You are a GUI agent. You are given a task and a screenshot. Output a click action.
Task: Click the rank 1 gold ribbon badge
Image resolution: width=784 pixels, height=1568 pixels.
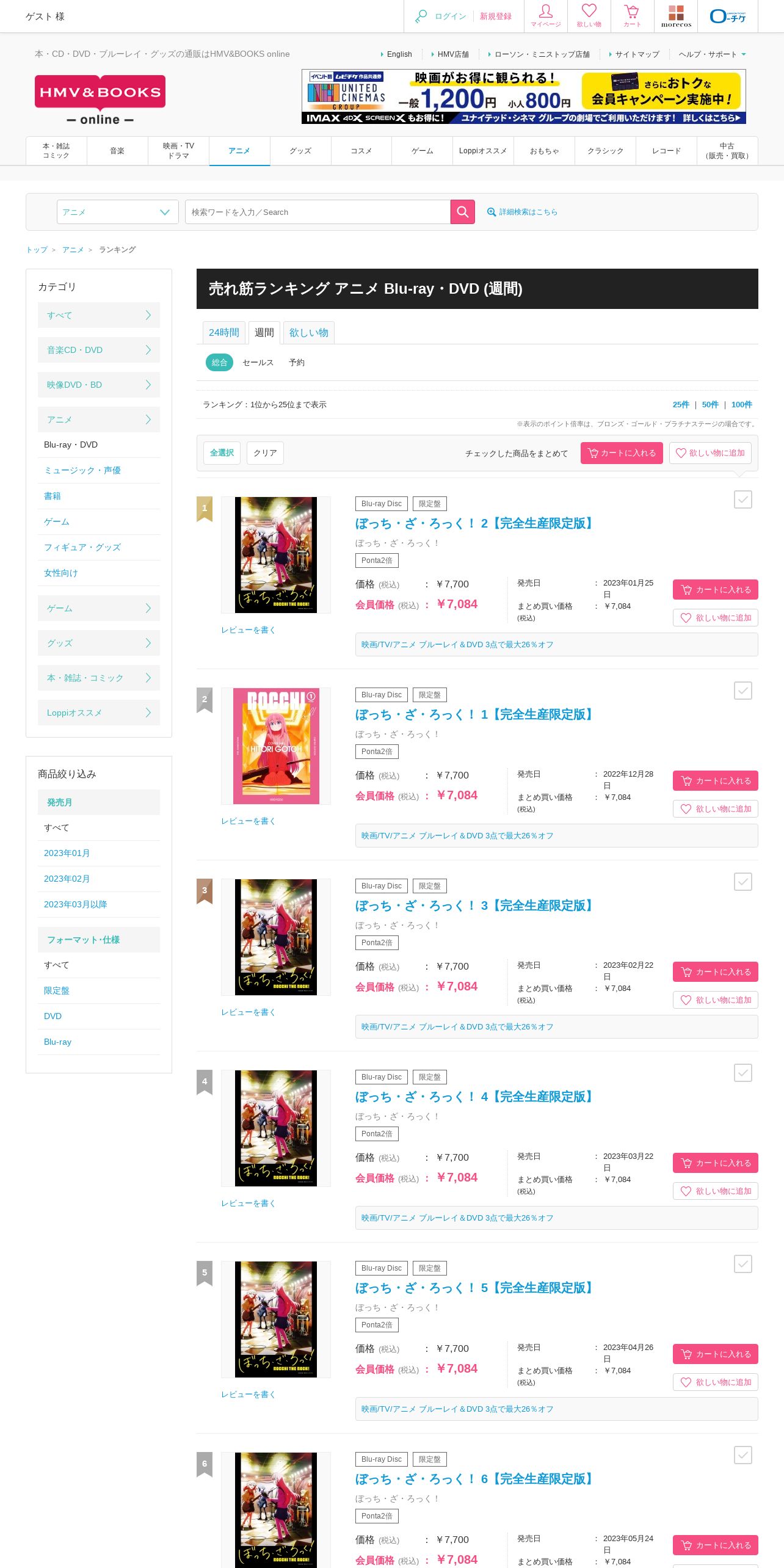205,509
